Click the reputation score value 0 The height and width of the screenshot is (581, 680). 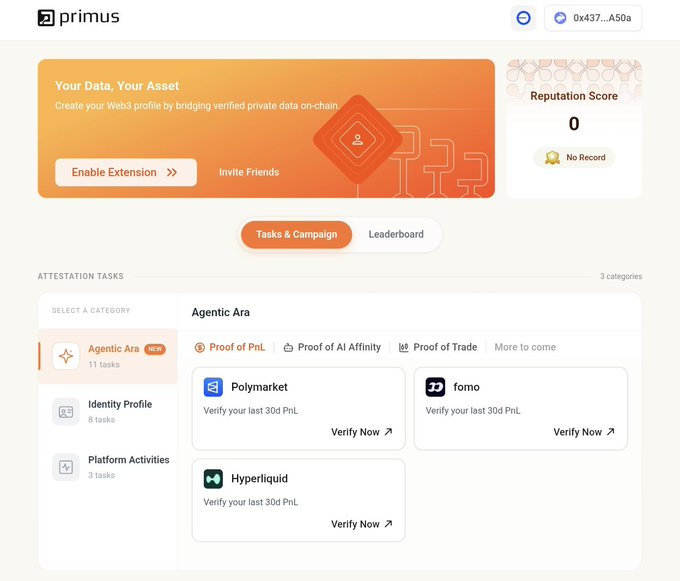pyautogui.click(x=574, y=124)
